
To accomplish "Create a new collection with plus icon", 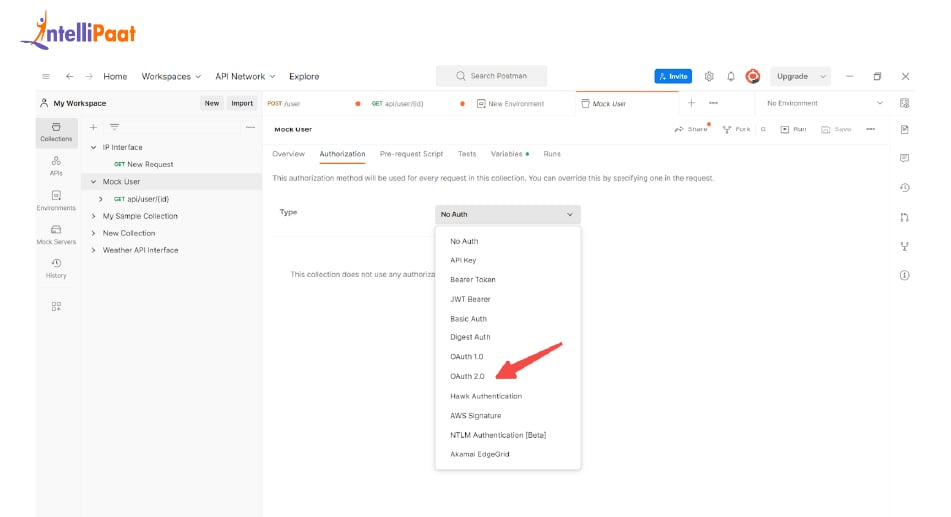I will 93,127.
